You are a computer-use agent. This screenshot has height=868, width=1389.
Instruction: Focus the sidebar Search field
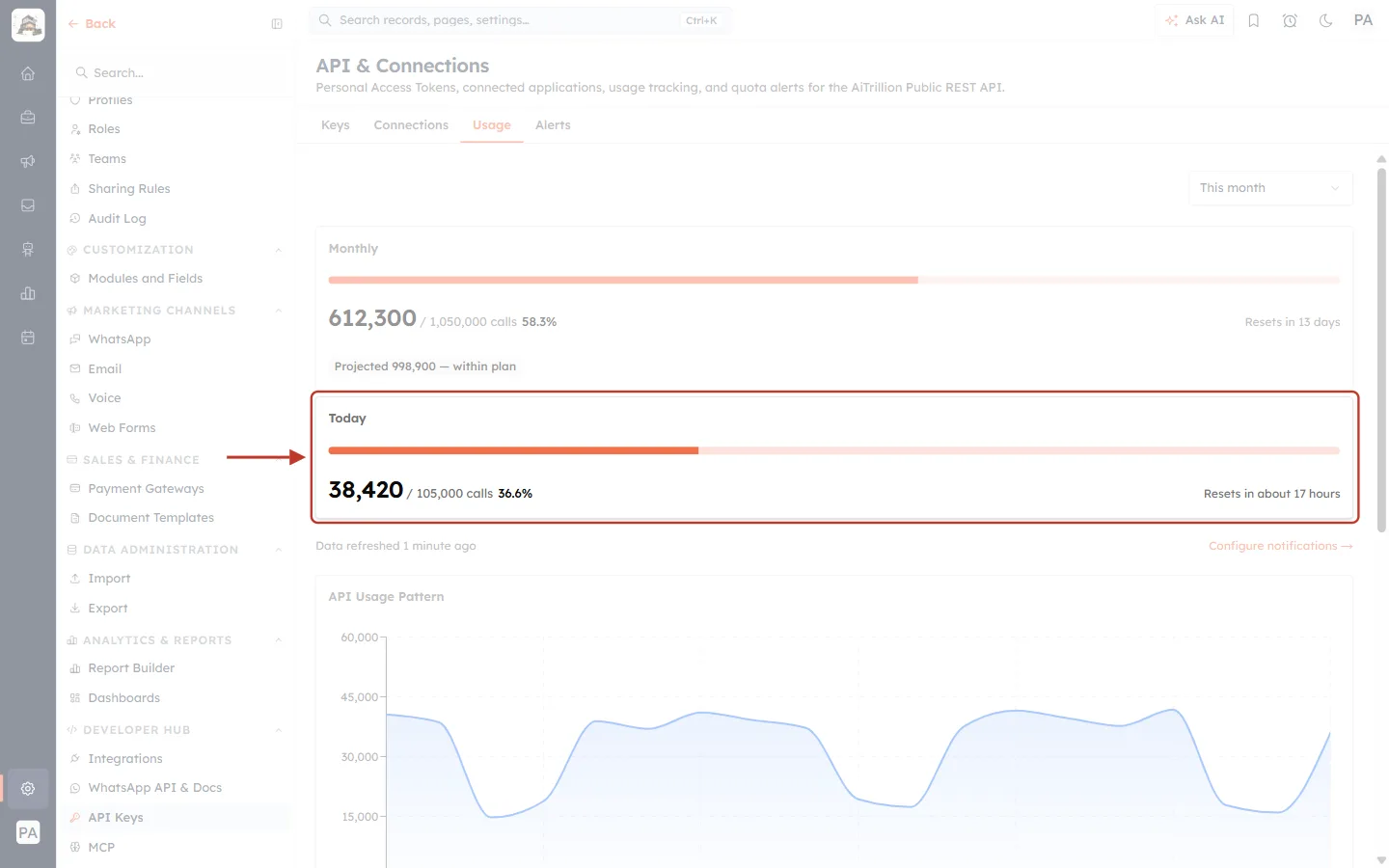click(x=177, y=73)
